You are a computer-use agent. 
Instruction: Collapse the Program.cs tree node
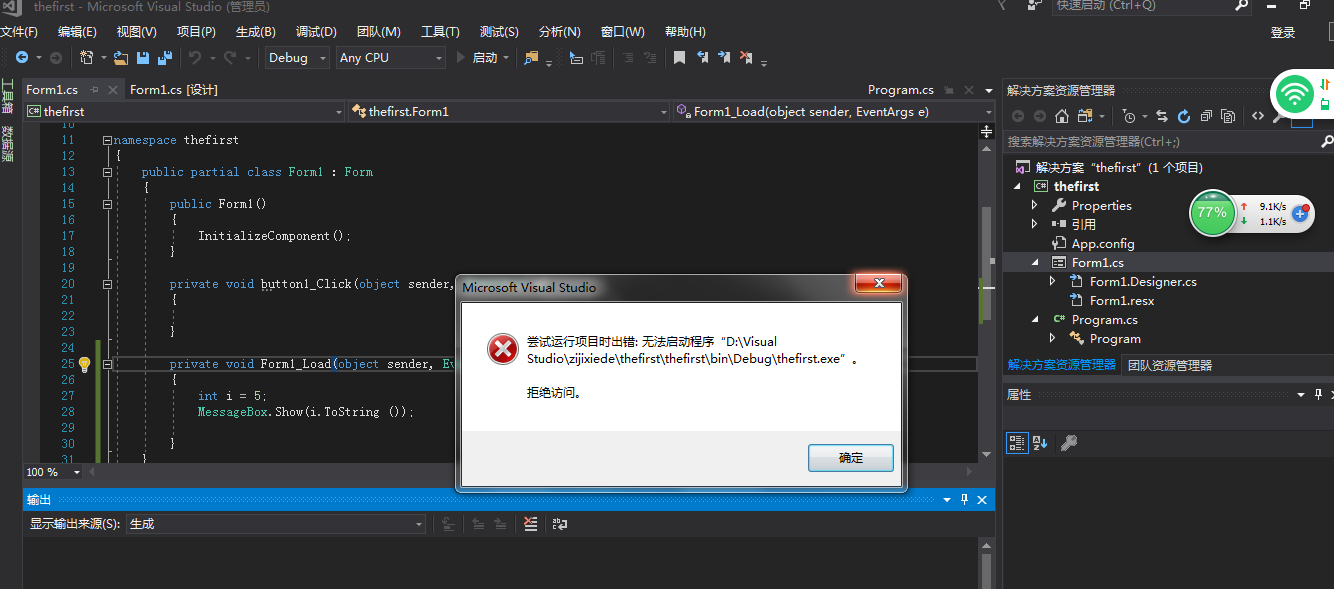(x=1036, y=320)
